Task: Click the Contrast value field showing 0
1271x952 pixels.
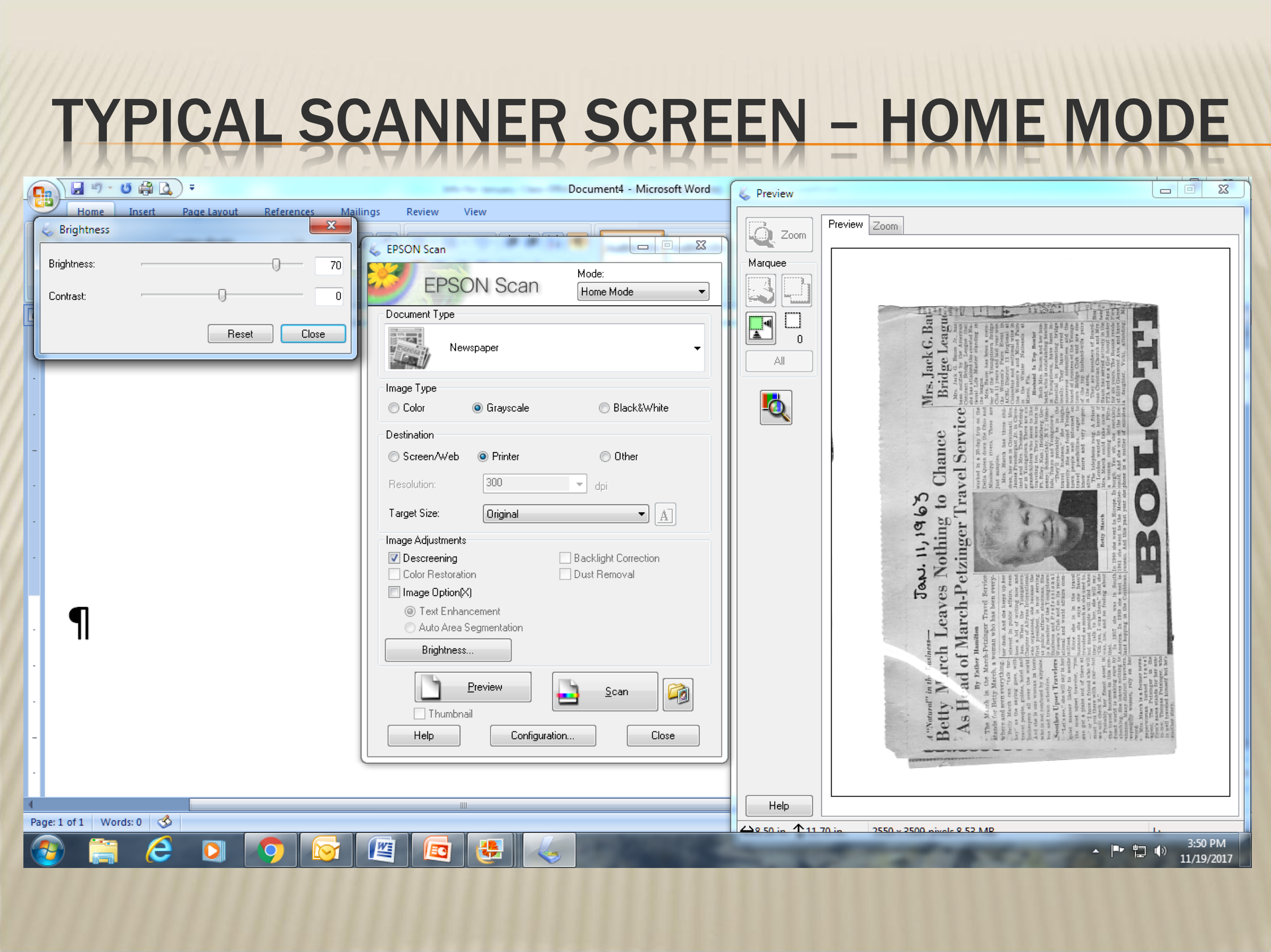Action: 329,296
